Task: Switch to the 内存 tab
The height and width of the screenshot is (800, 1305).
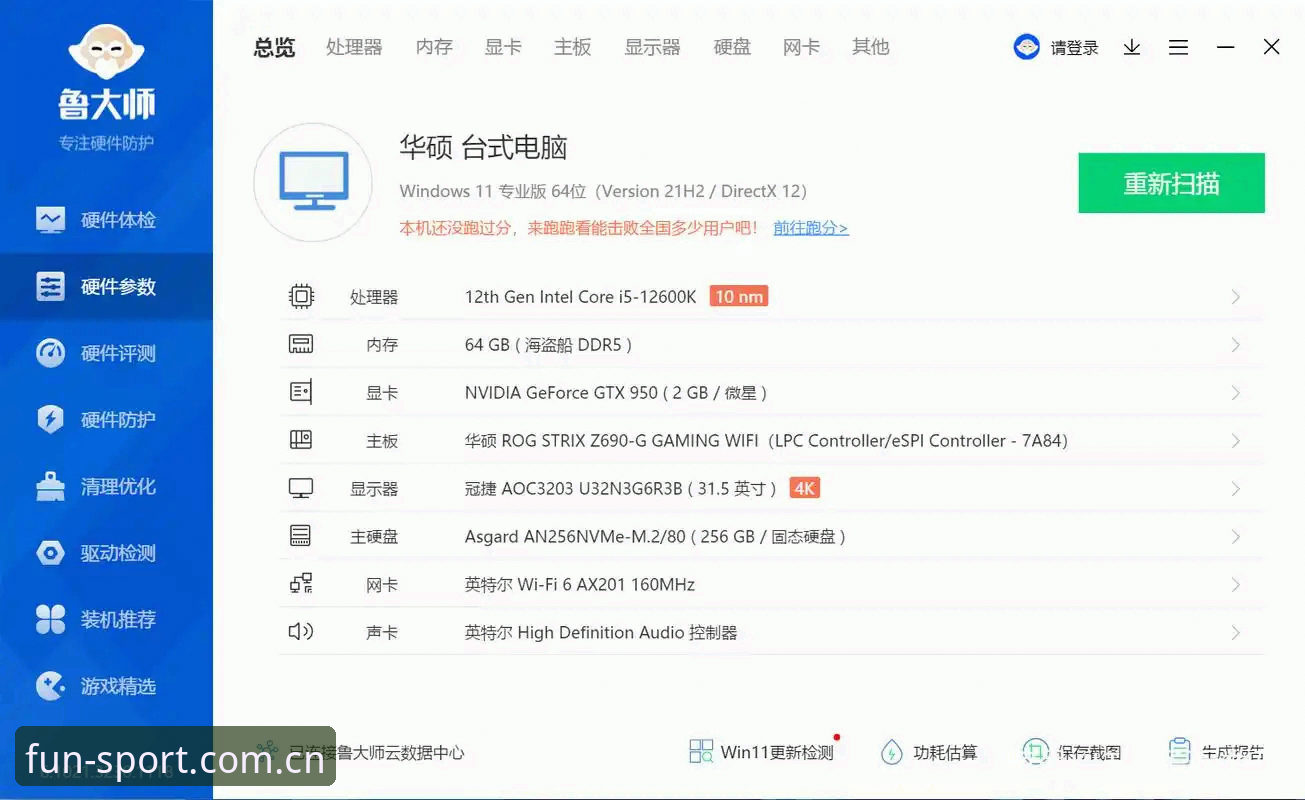Action: click(434, 47)
